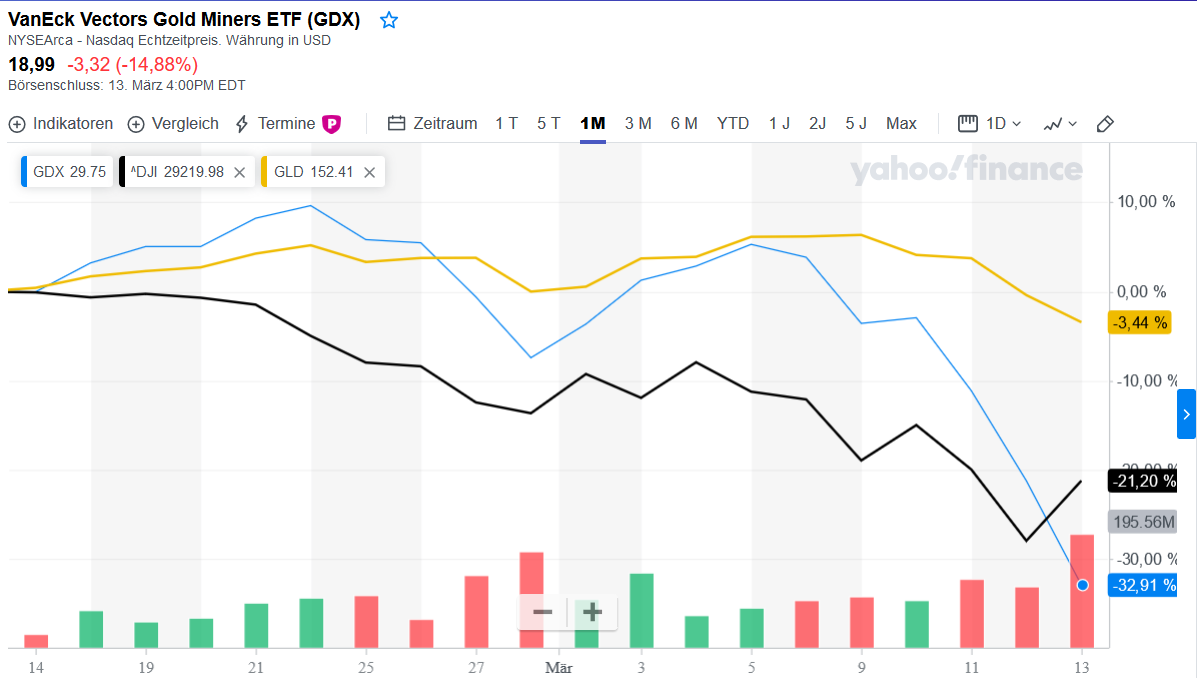Expand the 1D interval dropdown

[1003, 124]
